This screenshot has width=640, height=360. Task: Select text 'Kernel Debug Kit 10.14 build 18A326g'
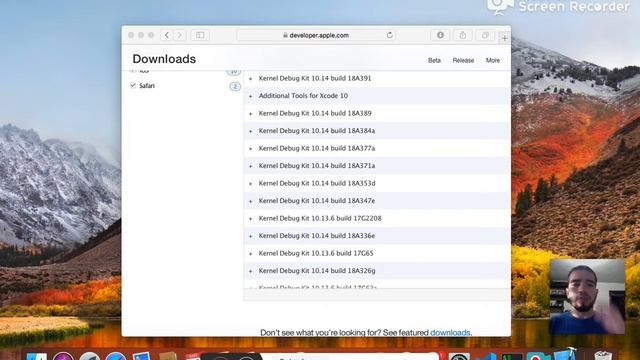coord(317,271)
